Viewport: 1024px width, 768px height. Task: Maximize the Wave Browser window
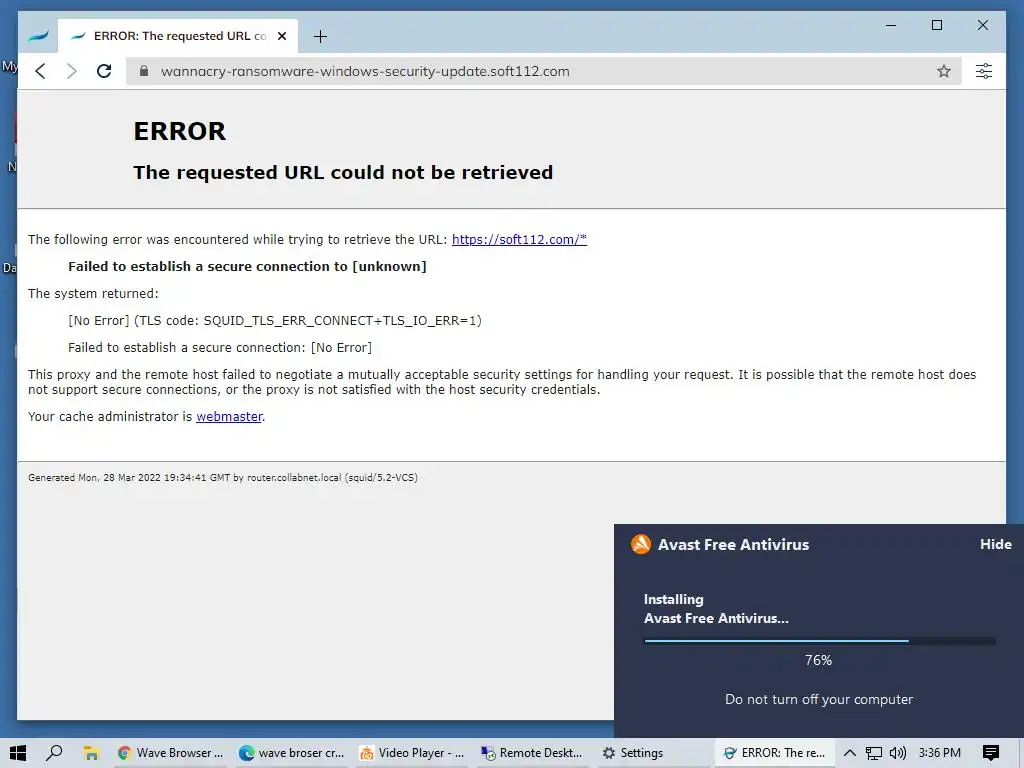click(936, 25)
